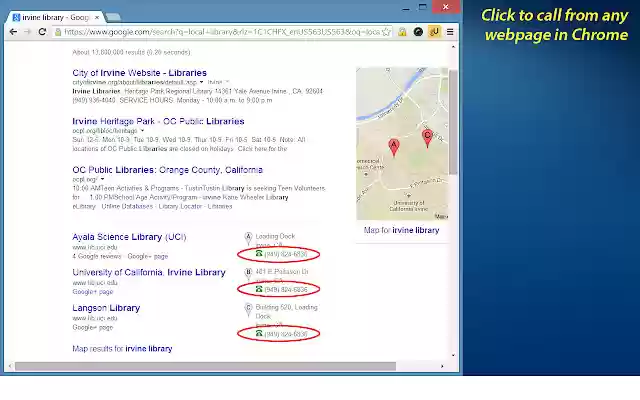Click the scroll down arrow of vertical scrollbar
Screen dimensions: 640x400
coord(453,356)
